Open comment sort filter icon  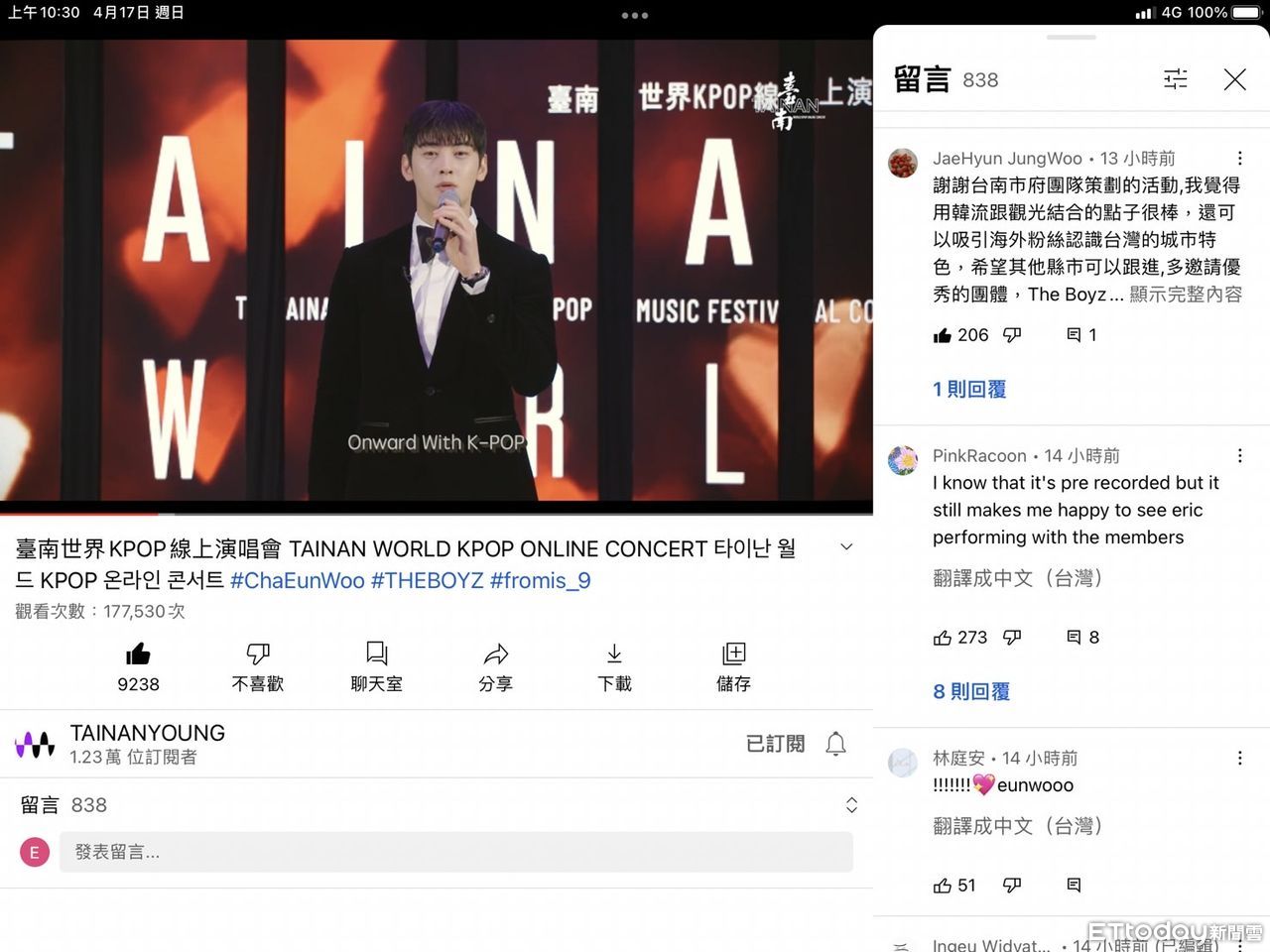[1175, 79]
